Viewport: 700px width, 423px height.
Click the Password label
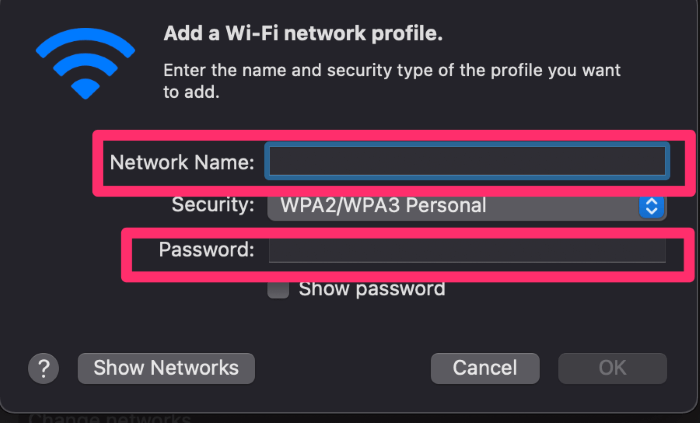206,249
